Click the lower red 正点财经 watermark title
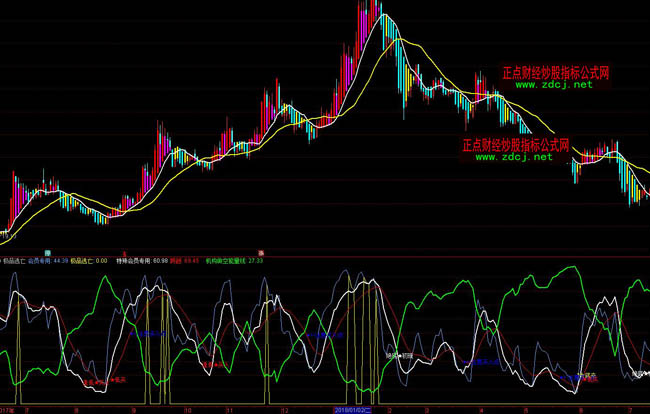The image size is (650, 414). (515, 144)
